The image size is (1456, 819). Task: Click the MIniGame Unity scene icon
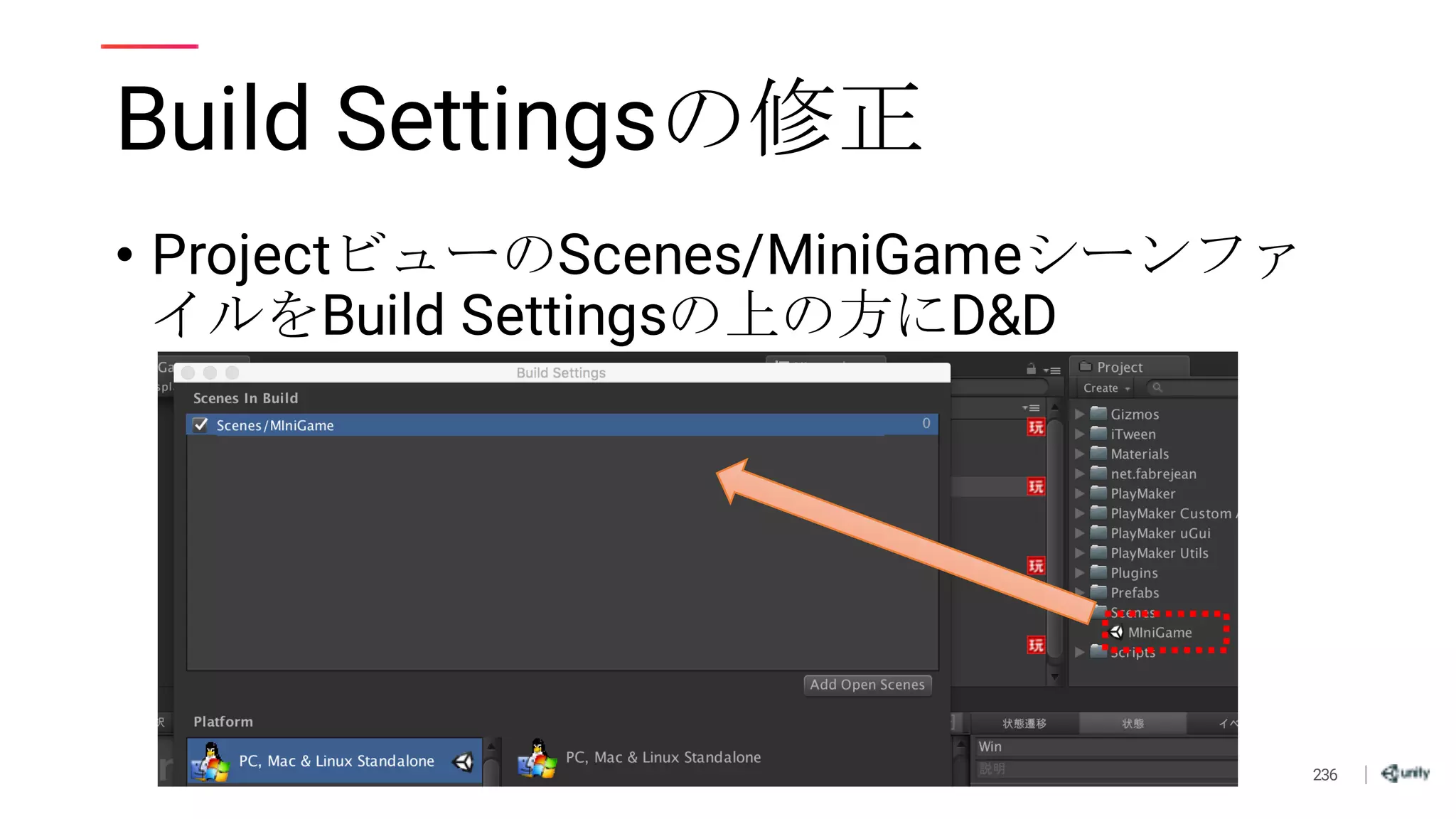coord(1117,632)
